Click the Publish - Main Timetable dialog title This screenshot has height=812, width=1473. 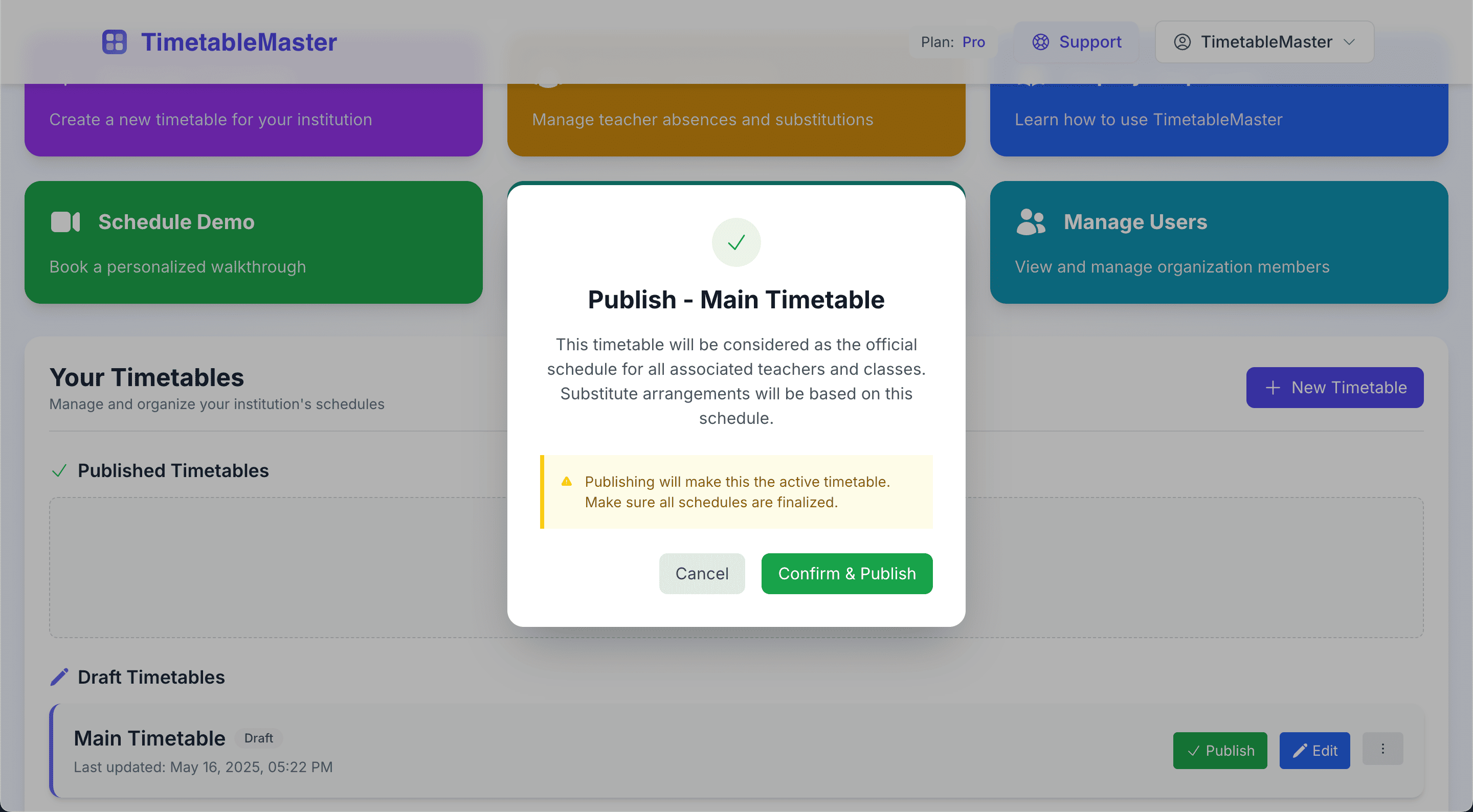point(736,300)
